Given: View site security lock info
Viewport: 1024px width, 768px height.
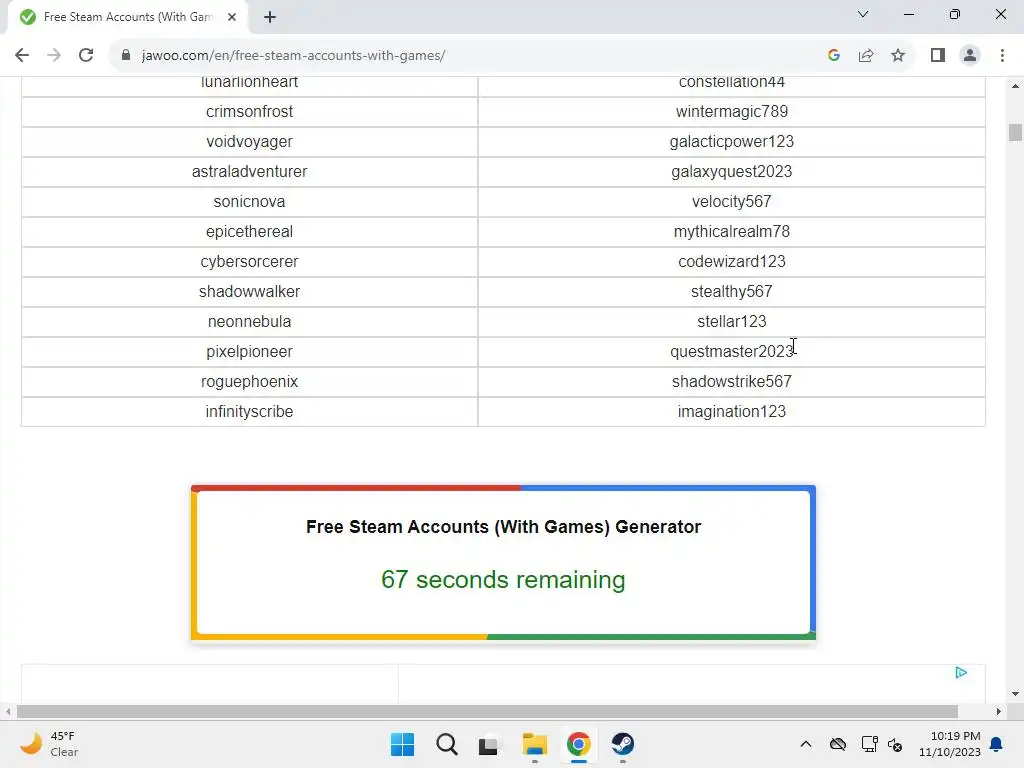Looking at the screenshot, I should click(126, 56).
